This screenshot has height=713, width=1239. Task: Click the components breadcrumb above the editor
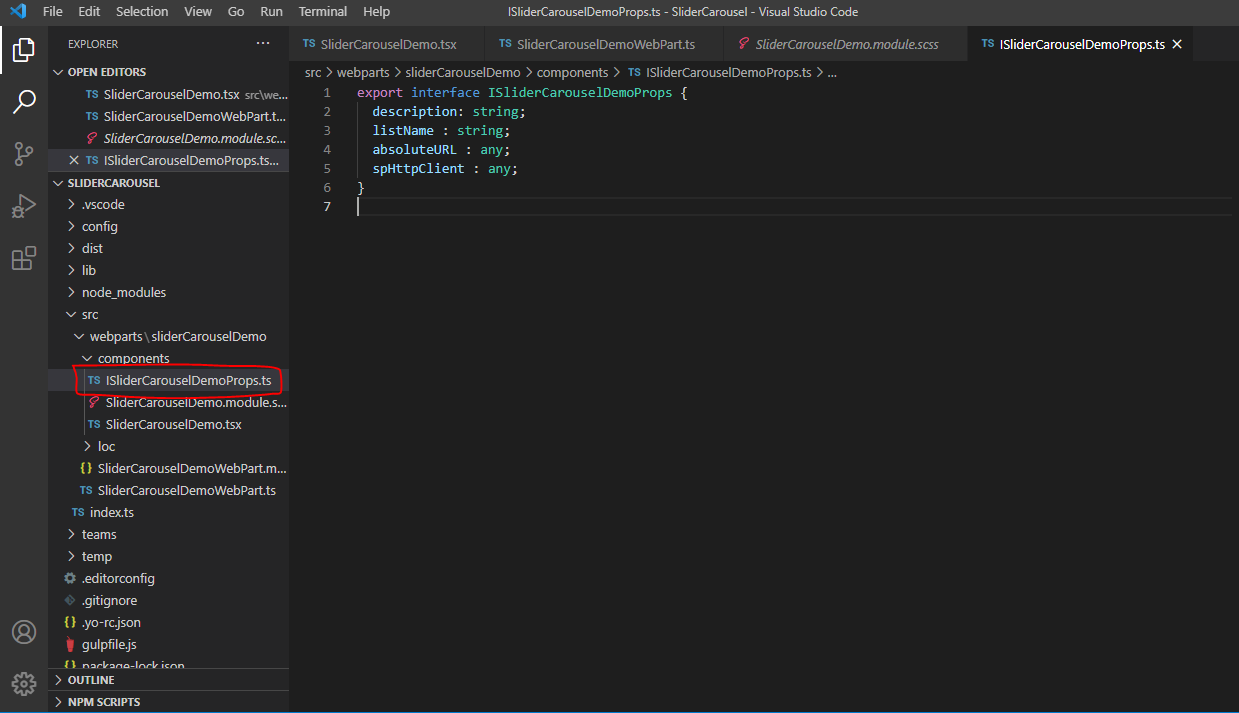[x=572, y=72]
